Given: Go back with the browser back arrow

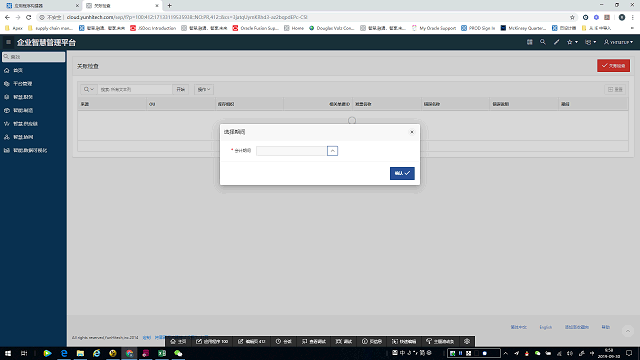Looking at the screenshot, I should 7,17.
